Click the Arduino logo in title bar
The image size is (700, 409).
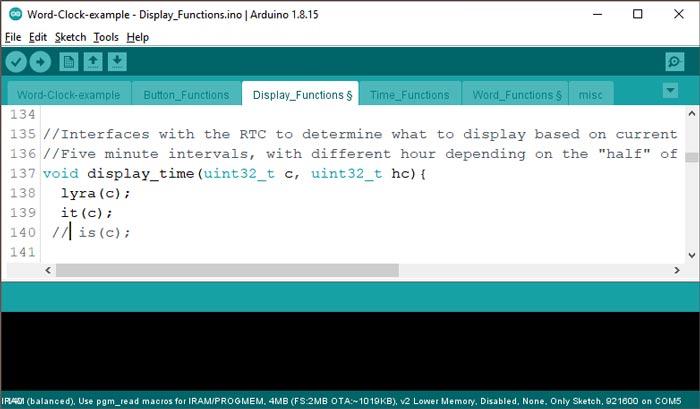[x=13, y=14]
